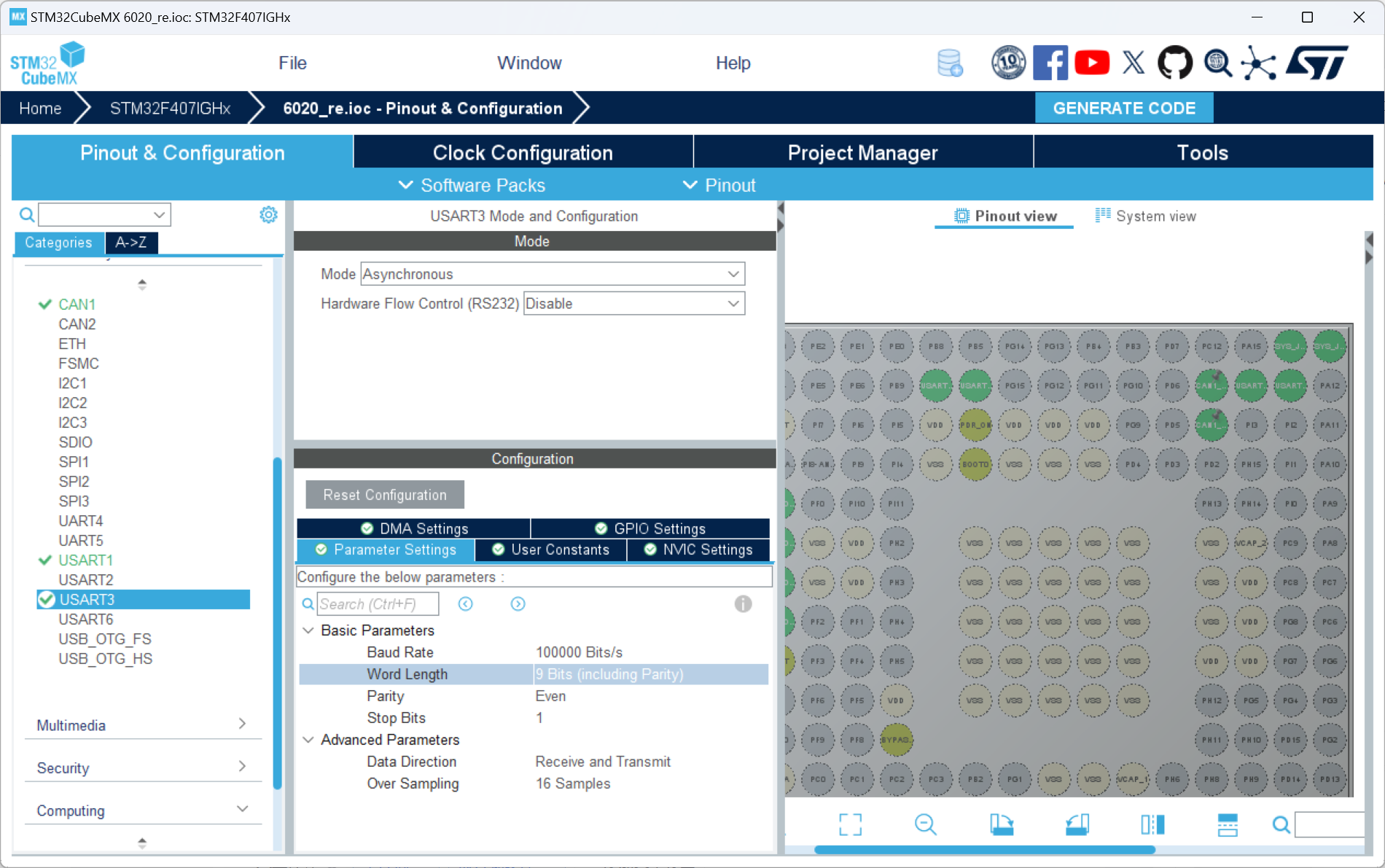Go to Home breadcrumb

click(x=40, y=109)
